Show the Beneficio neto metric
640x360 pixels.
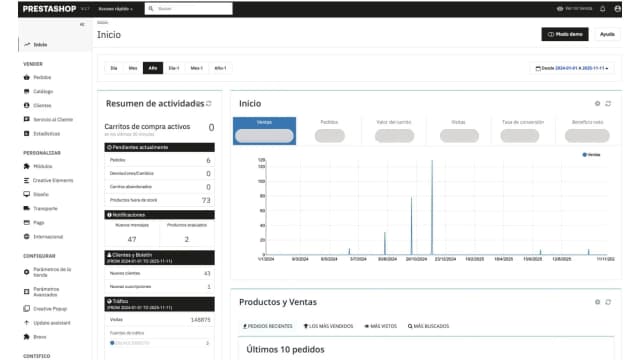(x=587, y=131)
